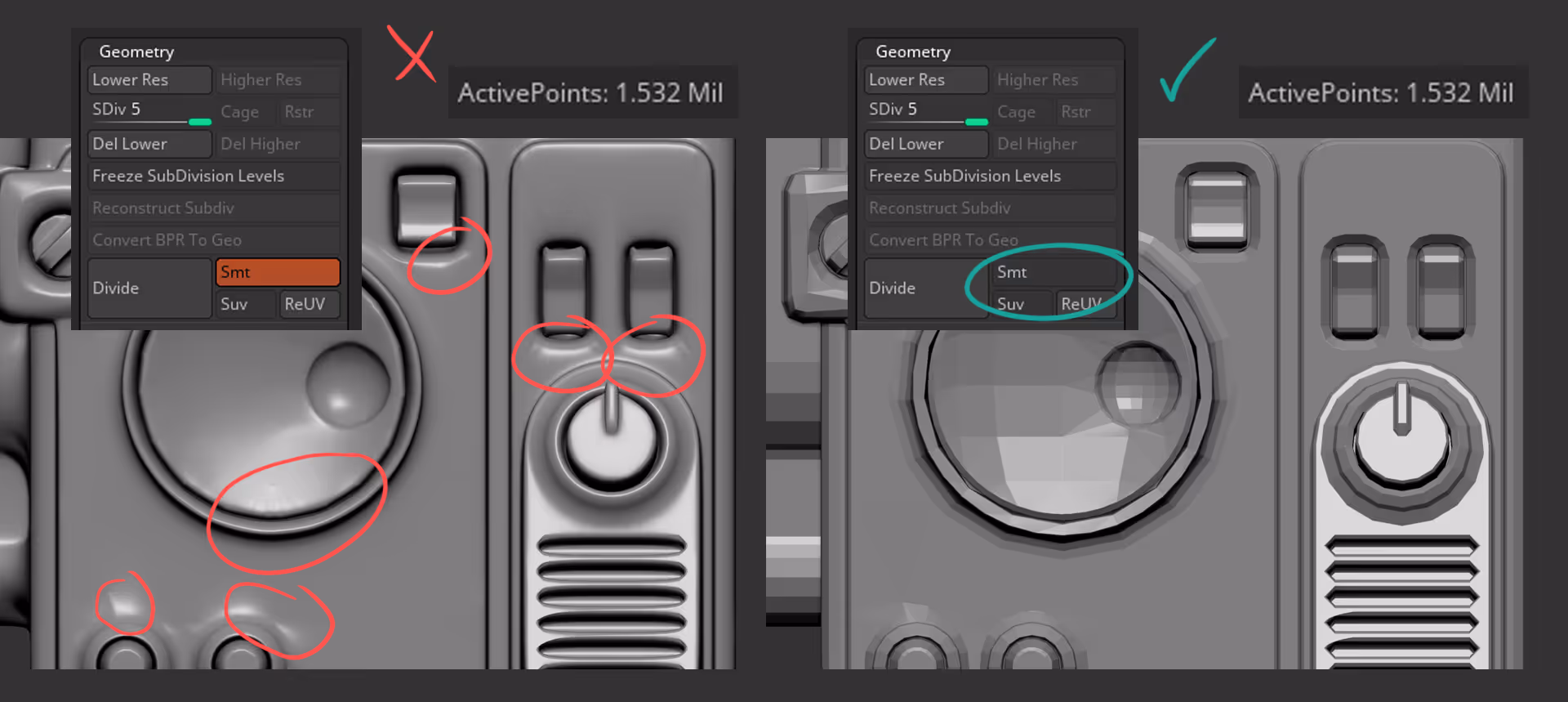Click Rstr in the left panel
This screenshot has width=1568, height=702.
pos(310,112)
